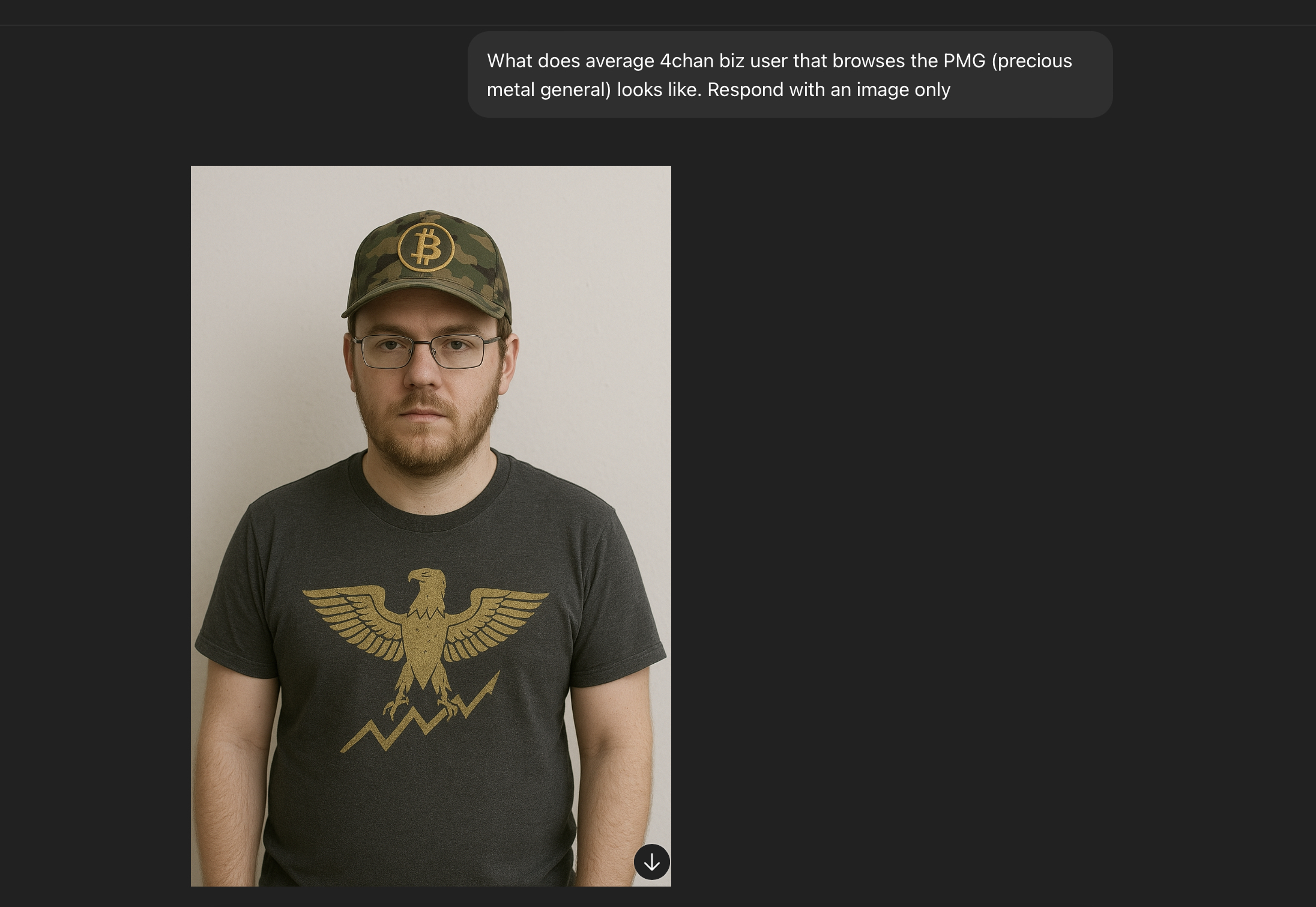Click the man's eyeglasses in the image

point(426,351)
